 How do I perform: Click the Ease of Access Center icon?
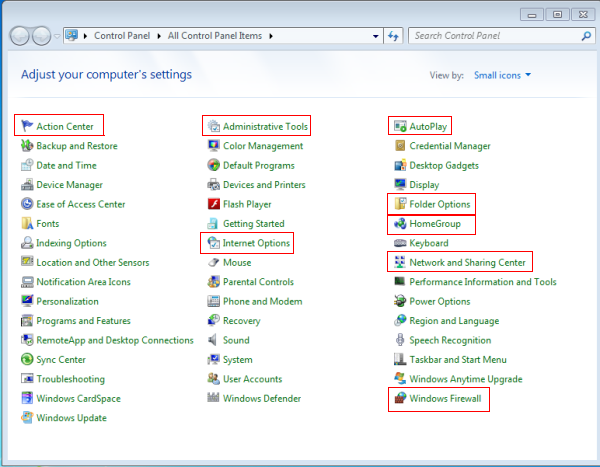pyautogui.click(x=27, y=204)
